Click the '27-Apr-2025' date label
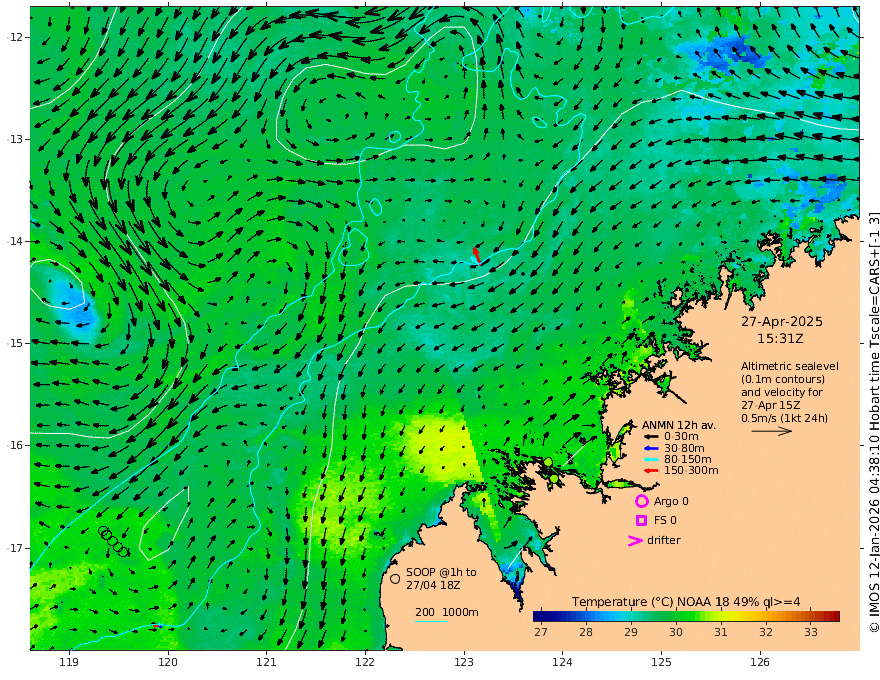880x680 pixels. [782, 321]
